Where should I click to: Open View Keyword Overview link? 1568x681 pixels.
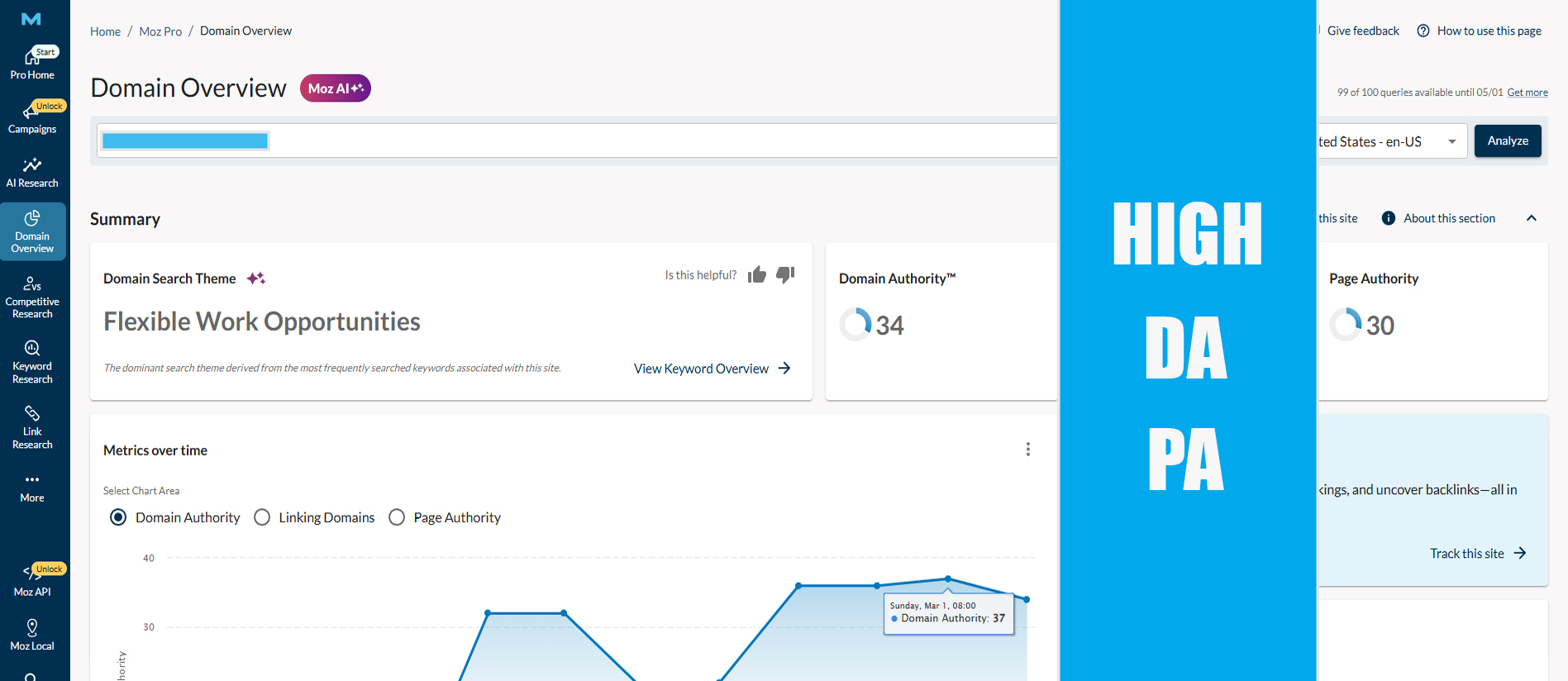coord(701,369)
